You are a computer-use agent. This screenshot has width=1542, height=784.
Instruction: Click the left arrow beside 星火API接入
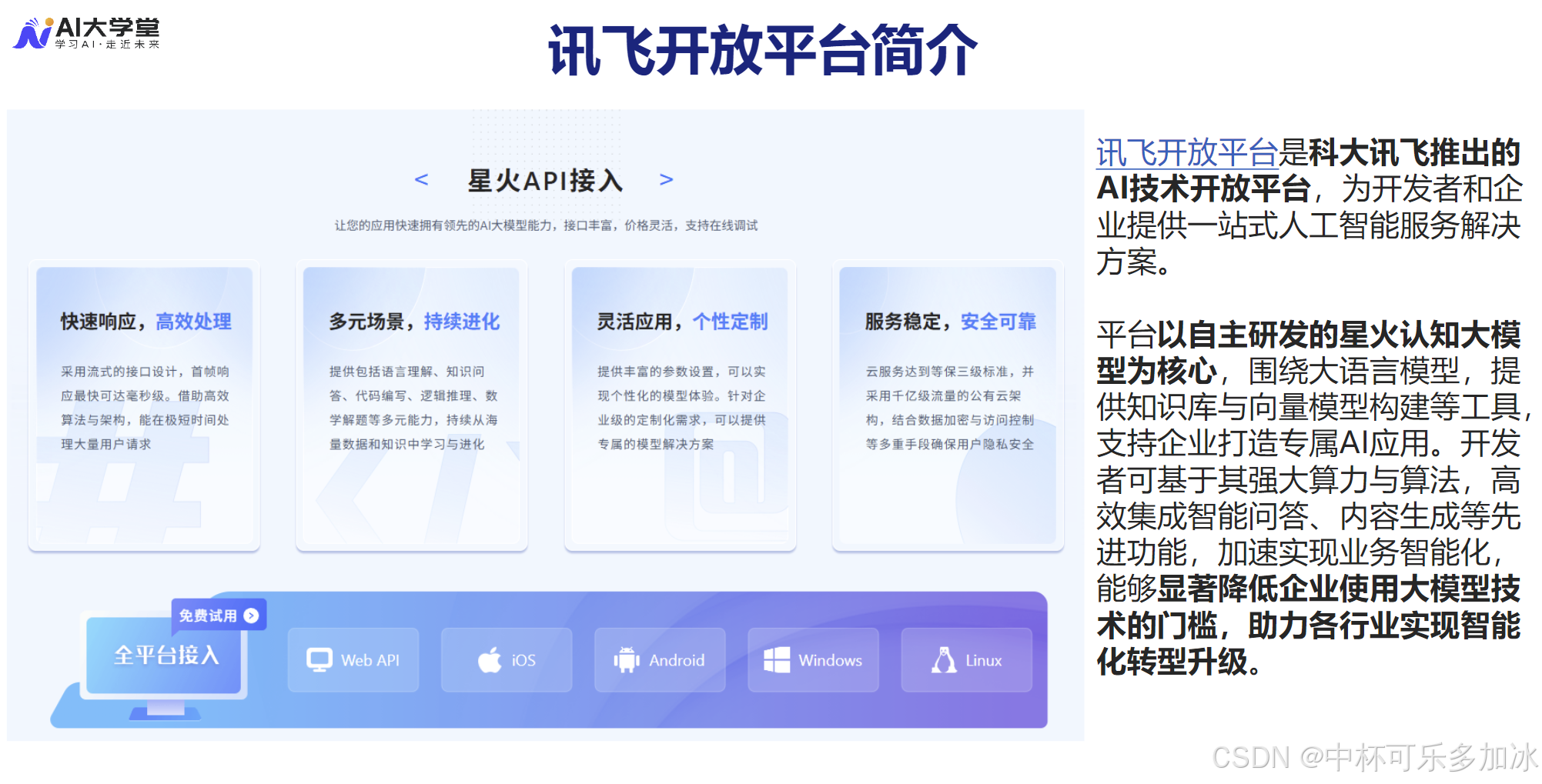coord(422,180)
